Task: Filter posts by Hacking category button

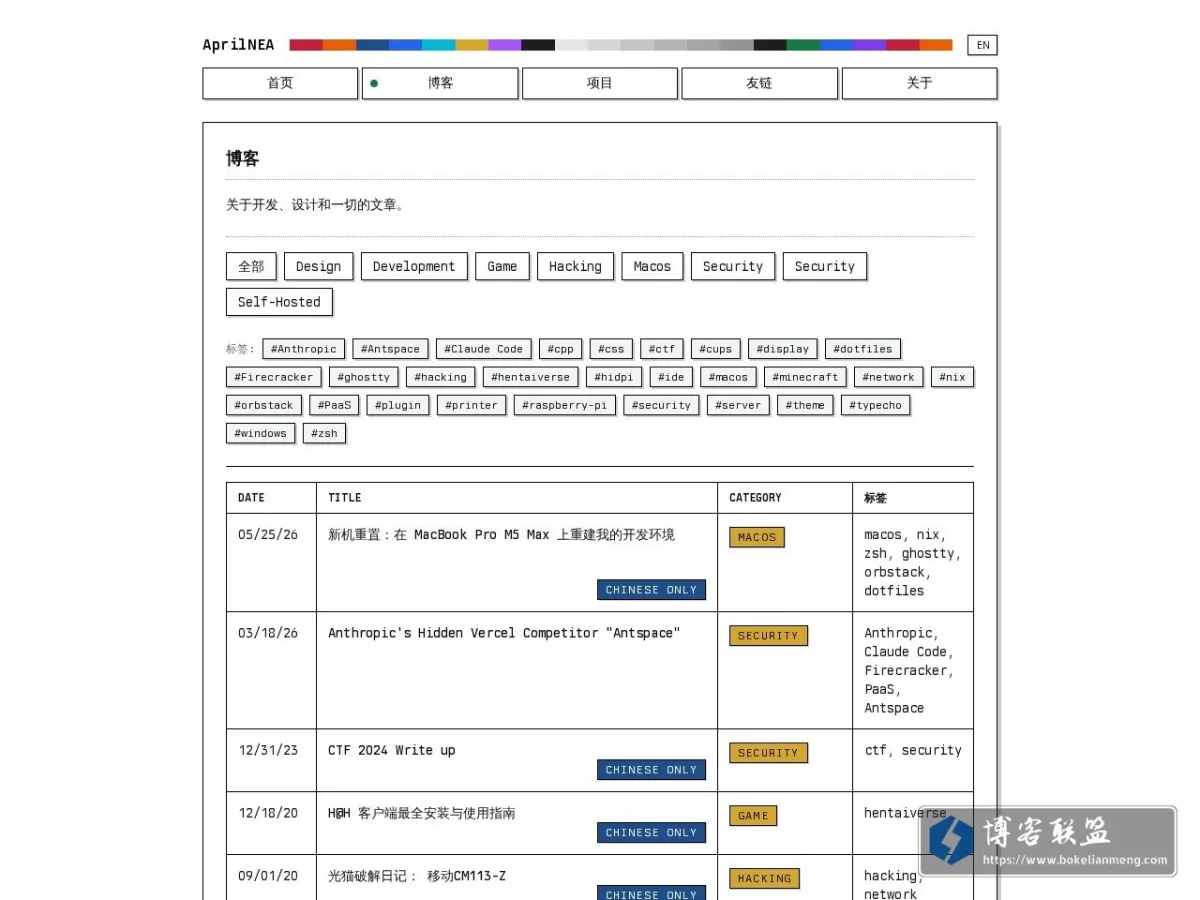Action: click(x=575, y=266)
